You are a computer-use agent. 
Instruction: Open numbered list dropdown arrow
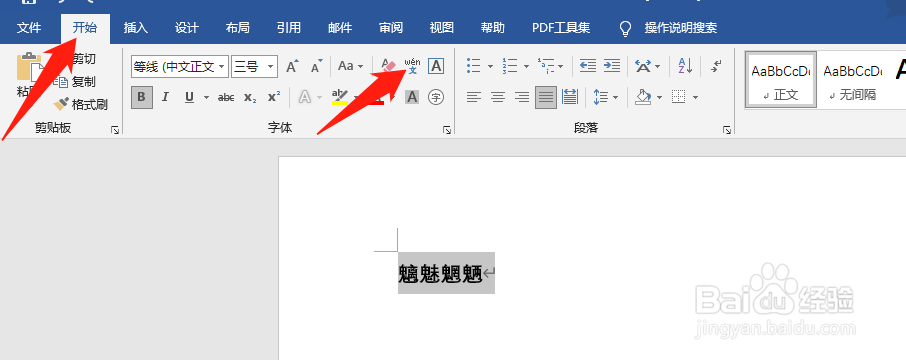click(x=526, y=66)
